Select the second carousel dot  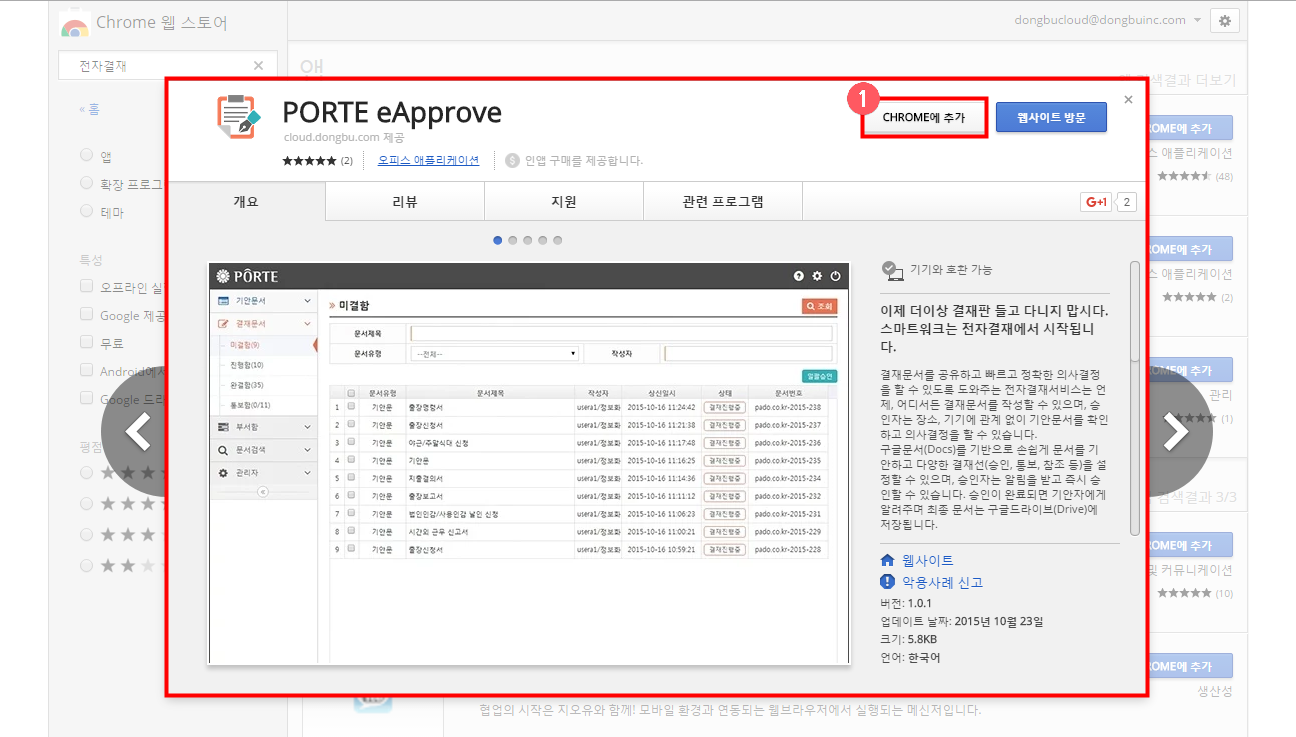click(x=513, y=240)
